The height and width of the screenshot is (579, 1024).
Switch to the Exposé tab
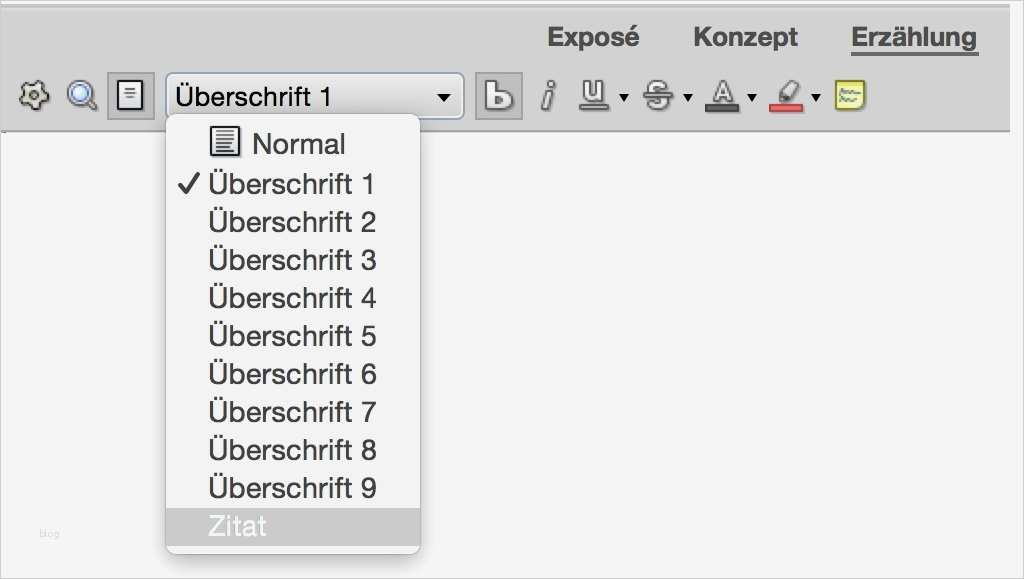[593, 38]
